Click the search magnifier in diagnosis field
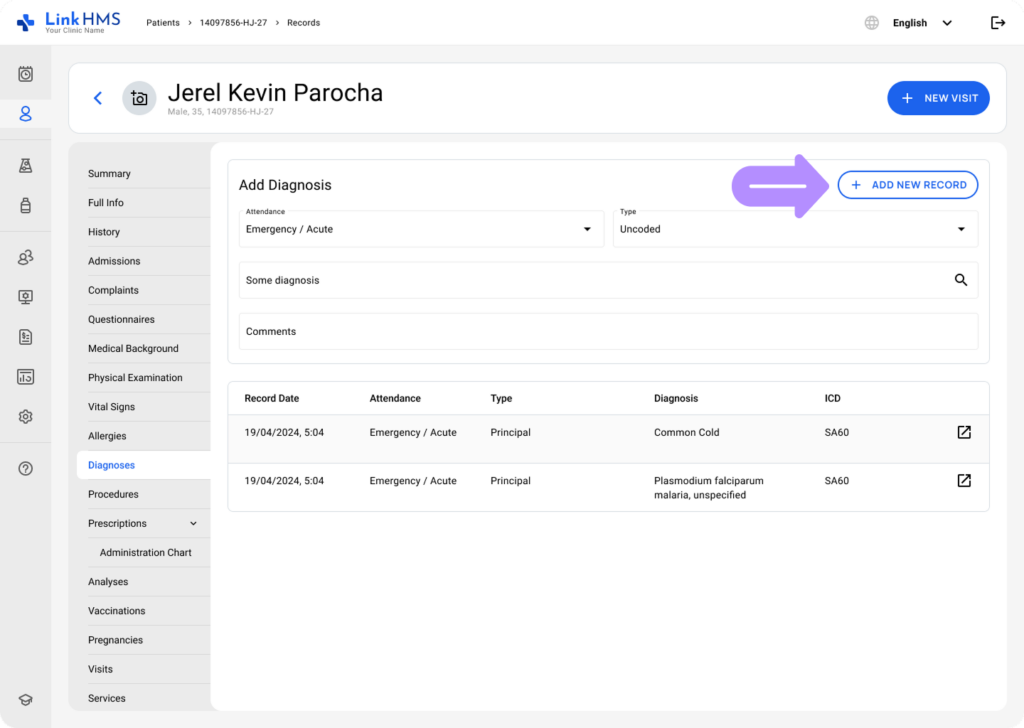 point(961,280)
